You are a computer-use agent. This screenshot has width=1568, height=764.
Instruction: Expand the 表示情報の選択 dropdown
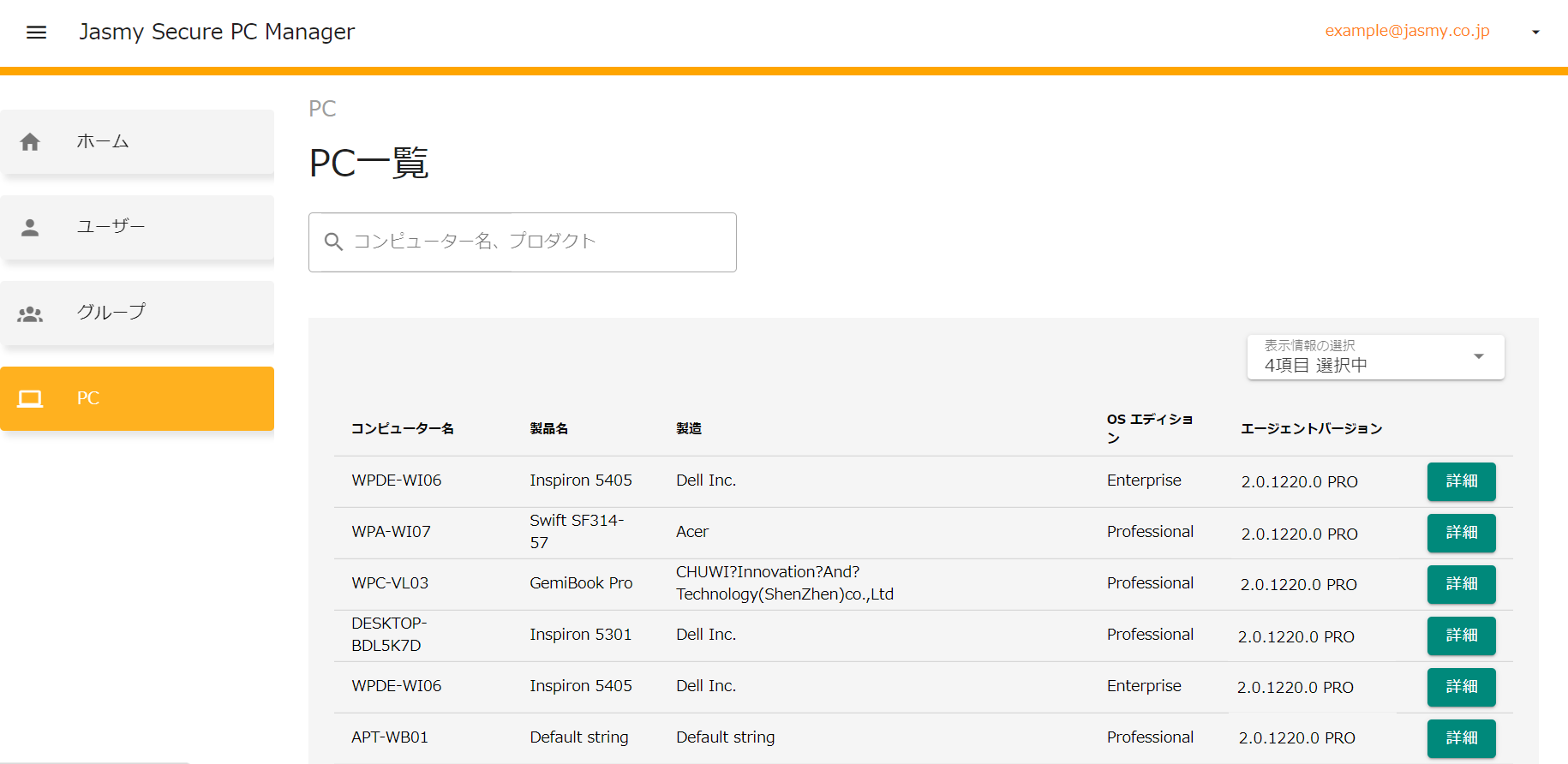click(1375, 357)
